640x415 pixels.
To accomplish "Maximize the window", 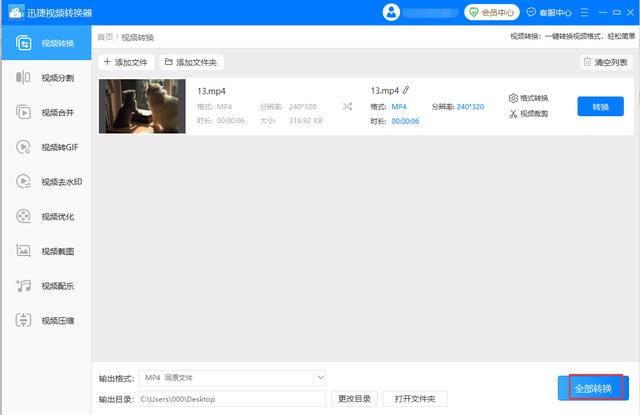I will (617, 13).
